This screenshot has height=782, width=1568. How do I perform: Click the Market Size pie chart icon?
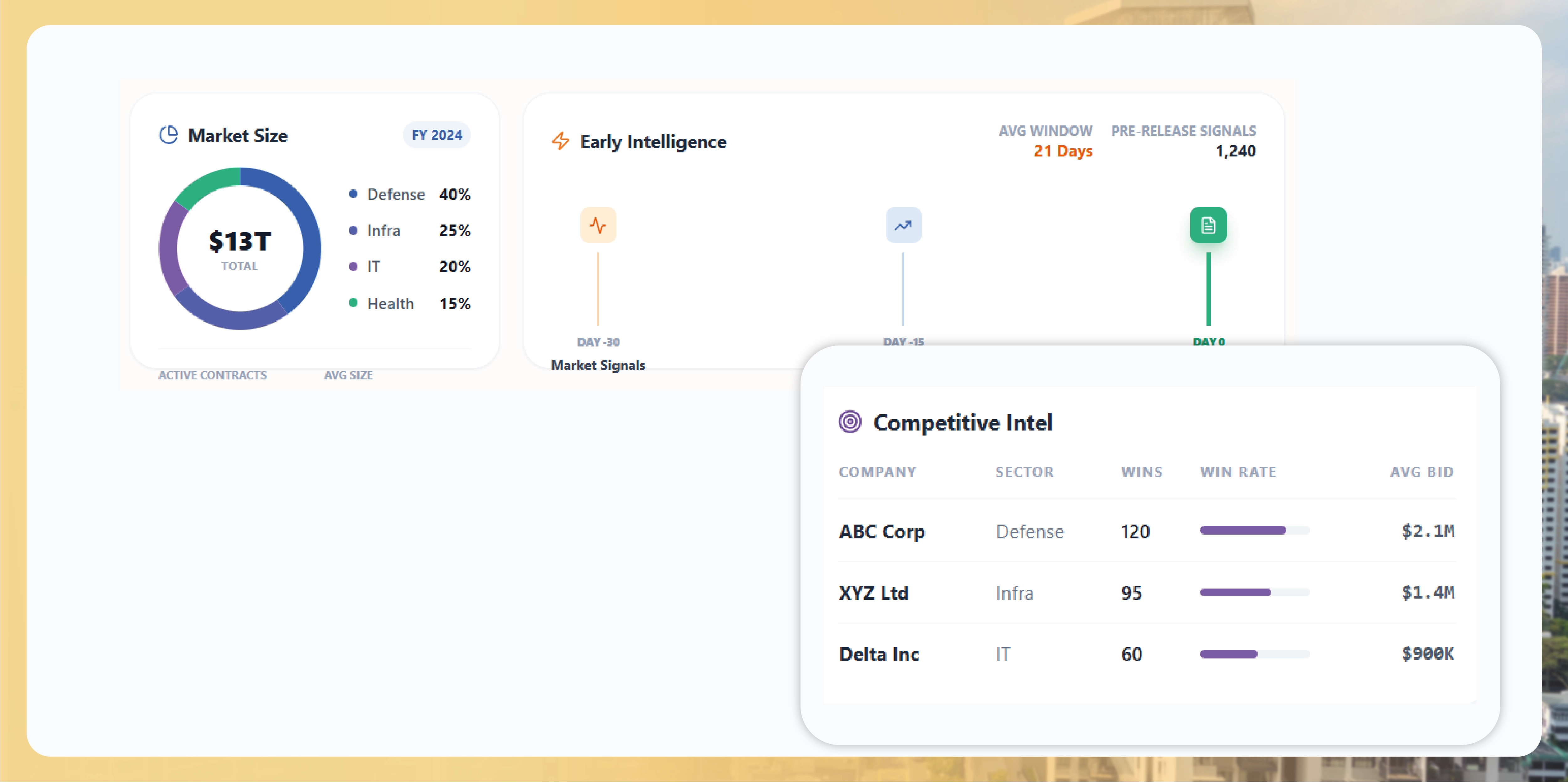(169, 135)
